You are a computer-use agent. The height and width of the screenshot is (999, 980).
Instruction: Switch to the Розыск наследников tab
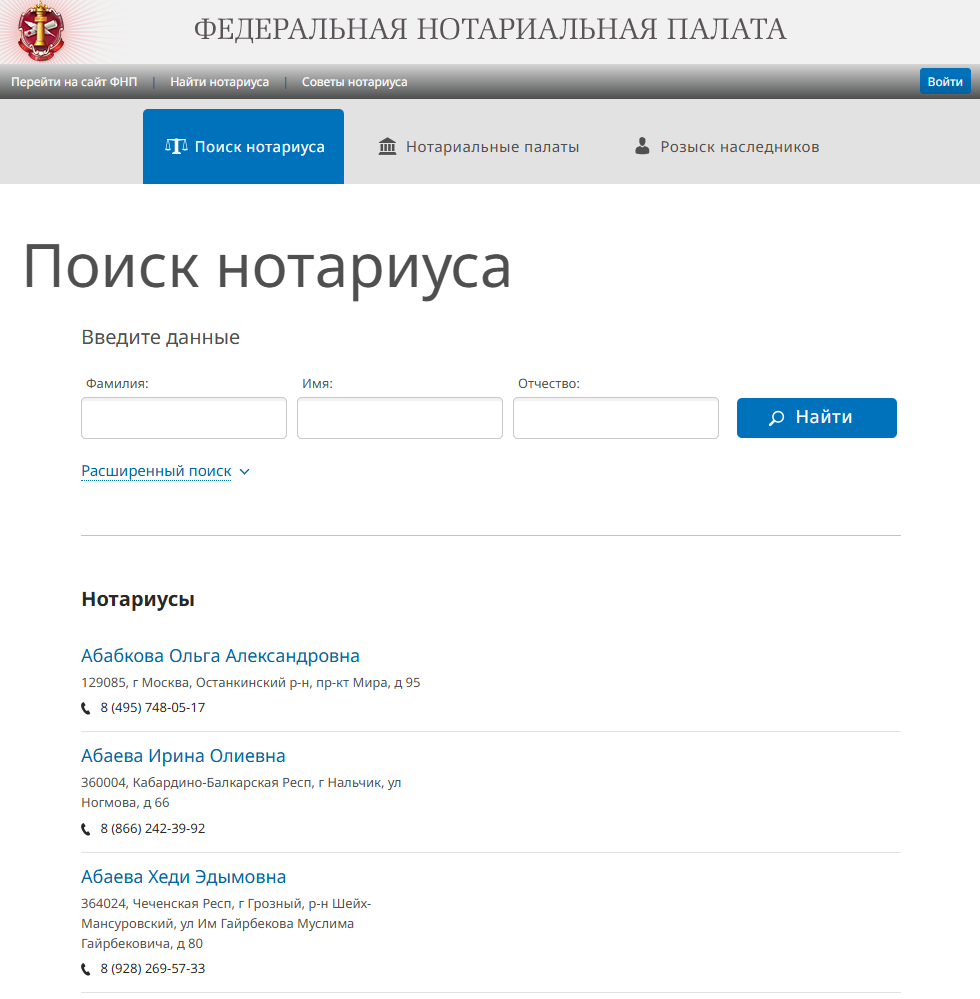point(728,147)
